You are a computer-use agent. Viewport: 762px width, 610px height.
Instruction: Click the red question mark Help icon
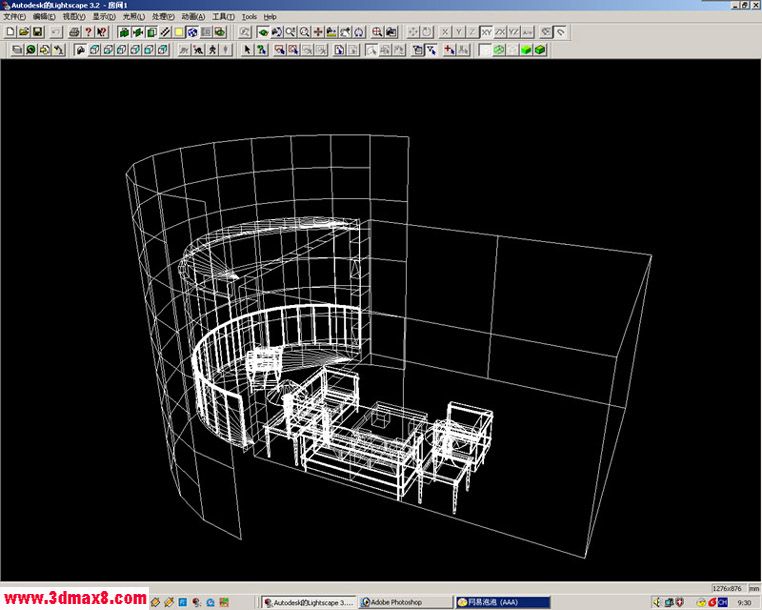pos(88,32)
